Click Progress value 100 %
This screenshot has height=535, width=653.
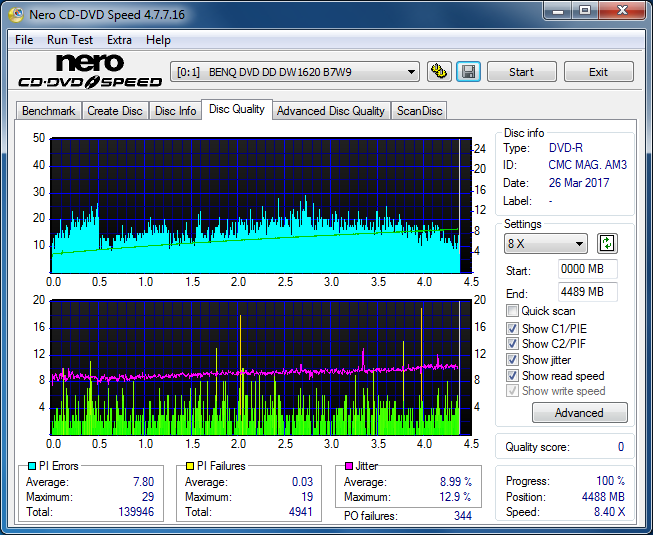click(x=611, y=481)
